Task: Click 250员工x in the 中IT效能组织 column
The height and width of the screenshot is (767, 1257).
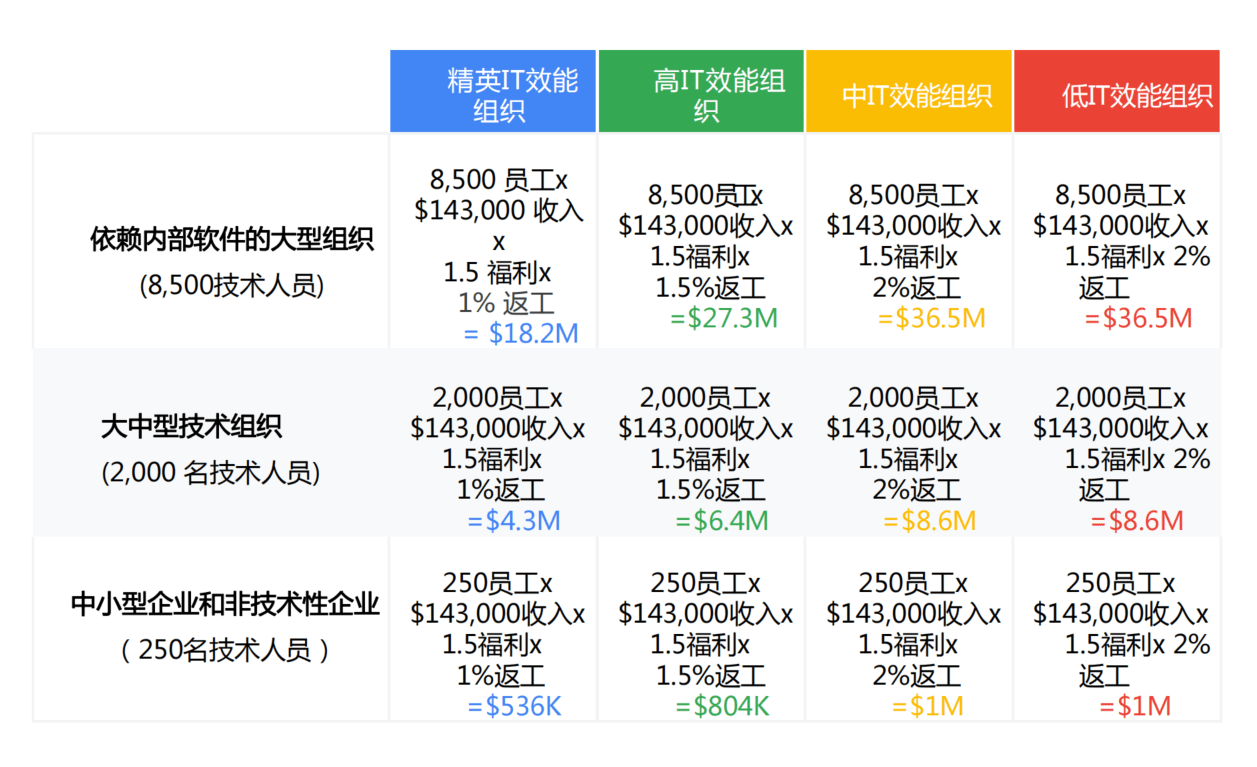Action: [913, 583]
